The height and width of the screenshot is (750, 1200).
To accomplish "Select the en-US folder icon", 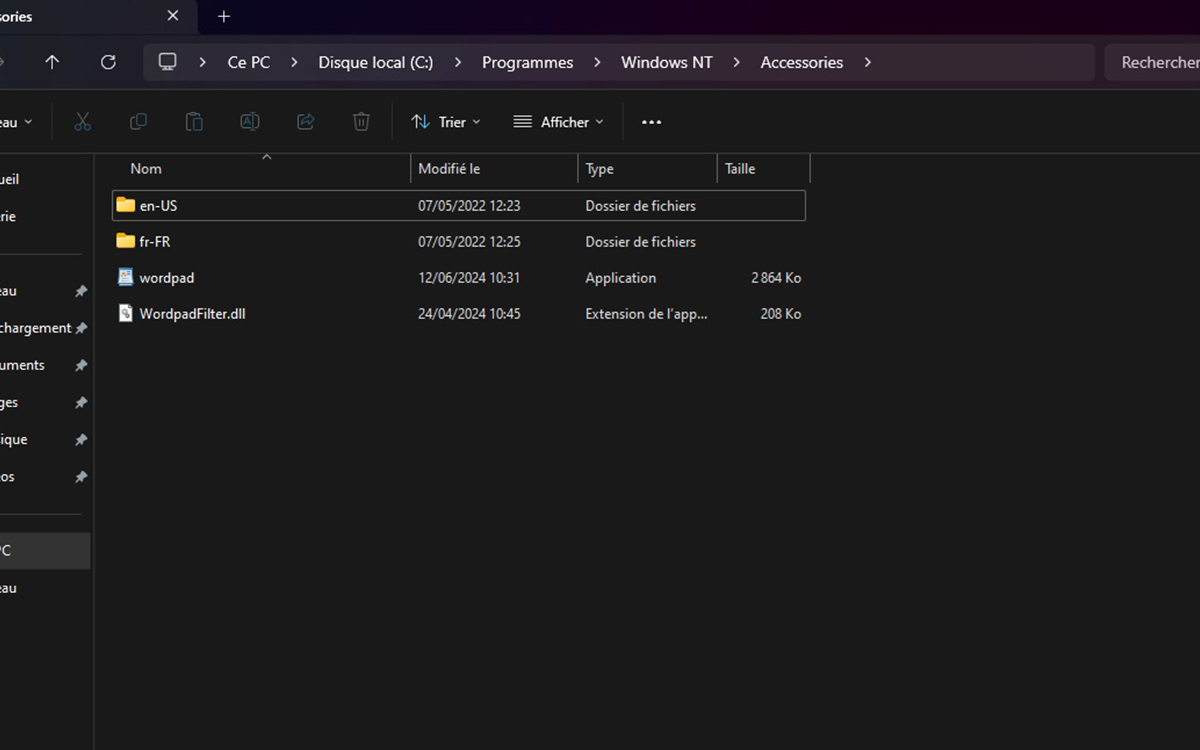I will point(125,205).
